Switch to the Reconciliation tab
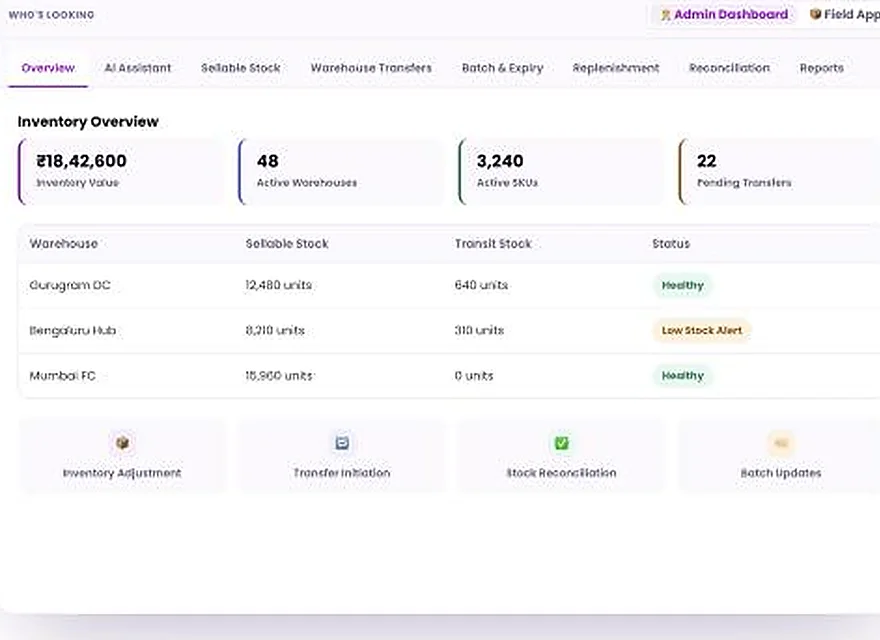The width and height of the screenshot is (880, 640). pos(729,68)
